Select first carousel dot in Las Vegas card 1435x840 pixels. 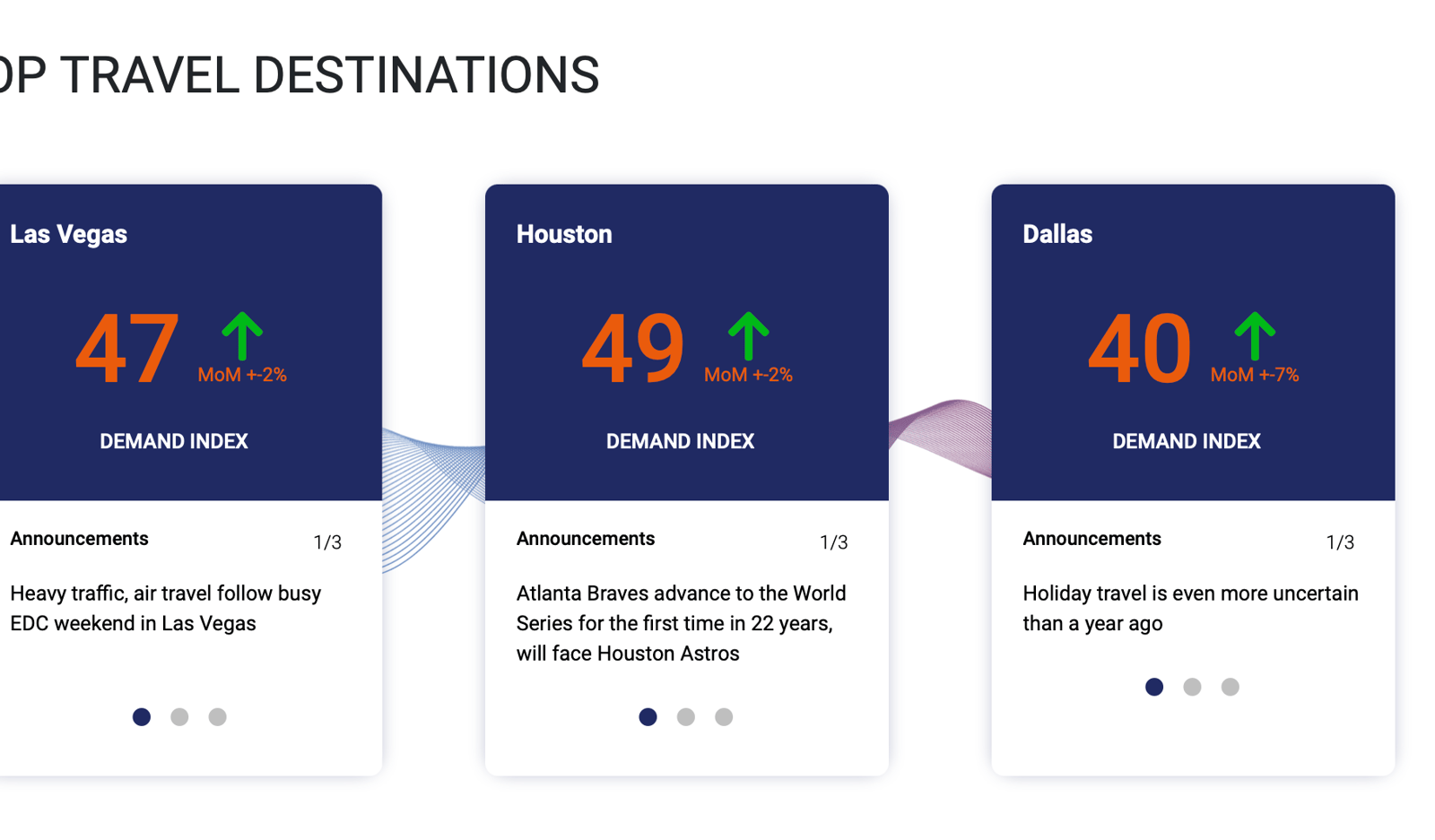(x=142, y=716)
